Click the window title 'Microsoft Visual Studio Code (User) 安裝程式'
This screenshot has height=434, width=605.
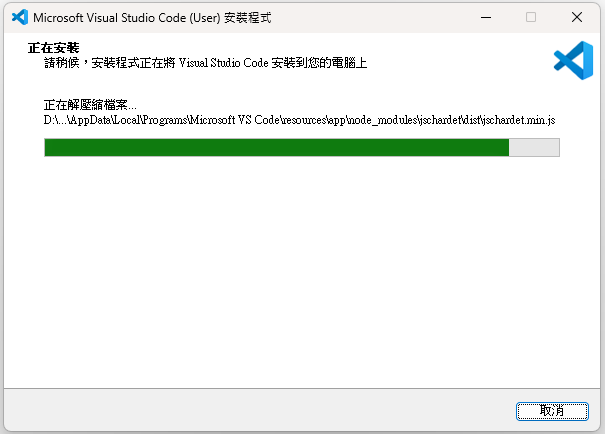point(152,18)
